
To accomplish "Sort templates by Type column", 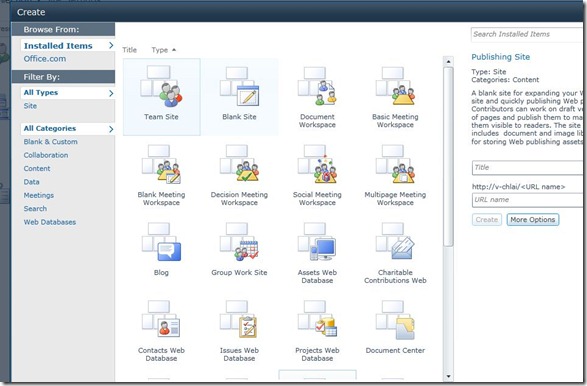I will [159, 50].
